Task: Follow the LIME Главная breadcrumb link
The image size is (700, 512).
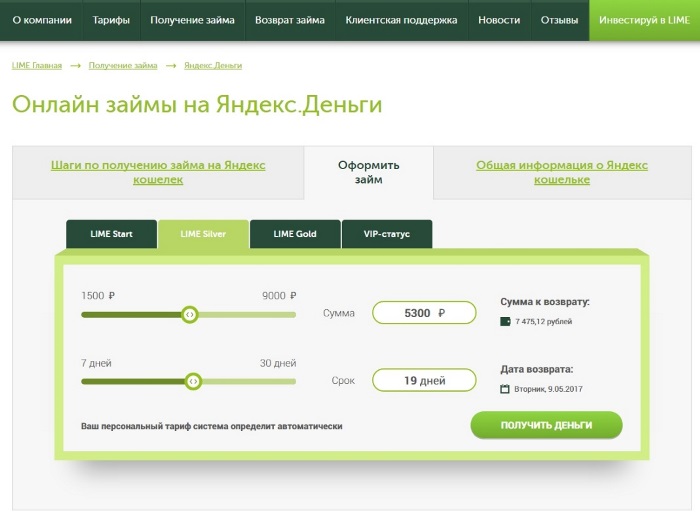Action: pos(37,66)
